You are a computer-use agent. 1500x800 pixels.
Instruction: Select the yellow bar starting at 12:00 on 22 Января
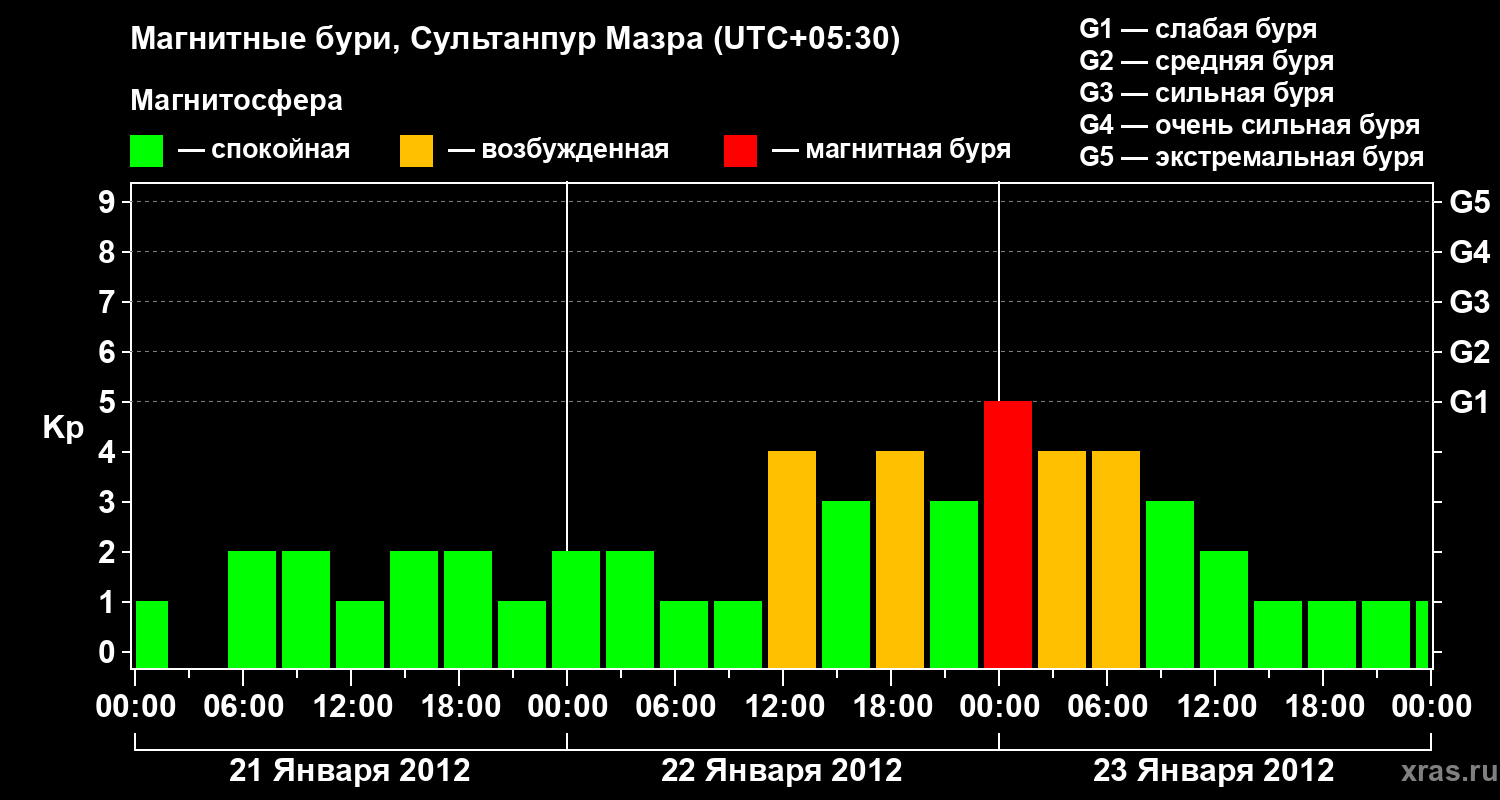[x=792, y=559]
